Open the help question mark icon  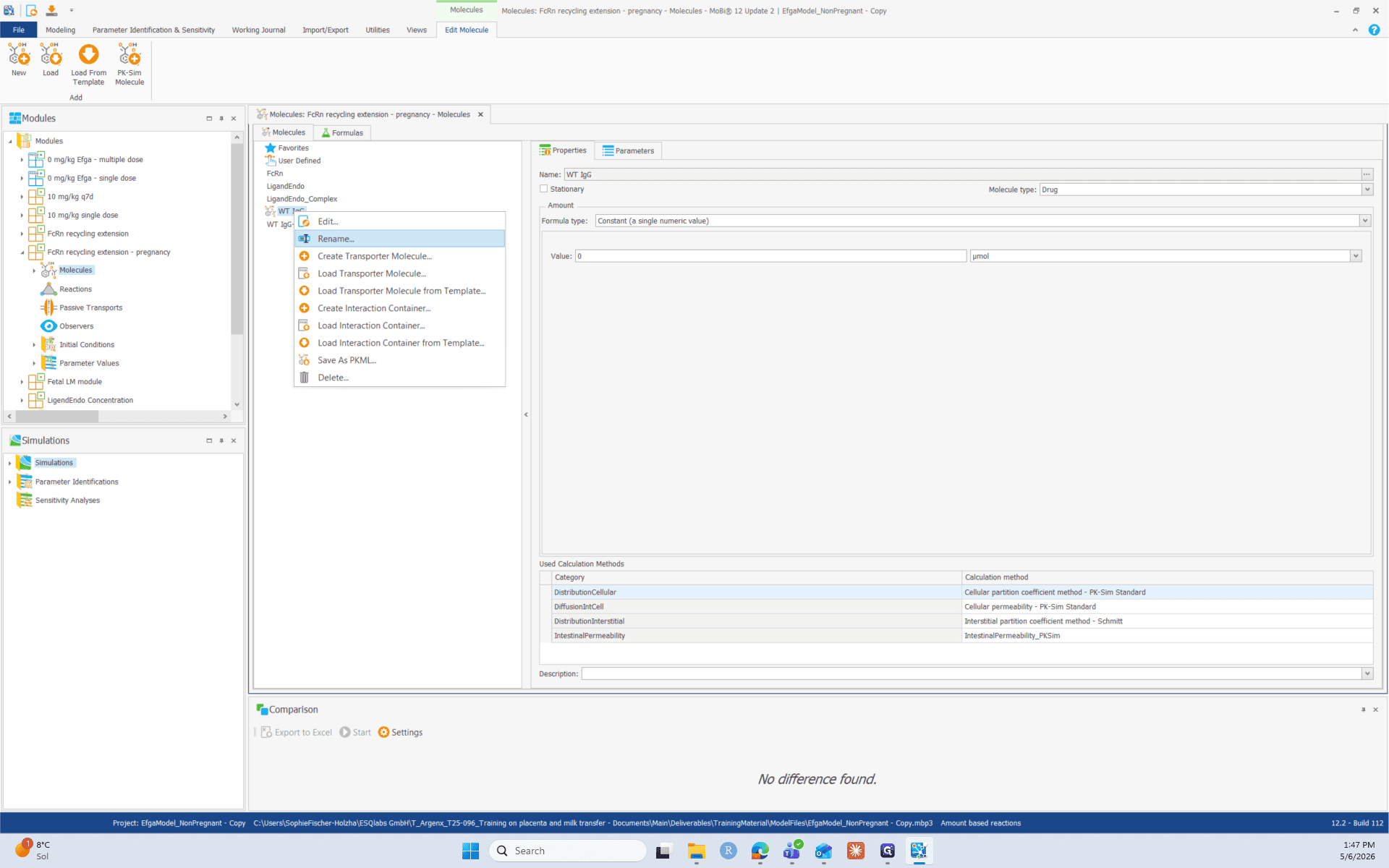[x=1374, y=30]
